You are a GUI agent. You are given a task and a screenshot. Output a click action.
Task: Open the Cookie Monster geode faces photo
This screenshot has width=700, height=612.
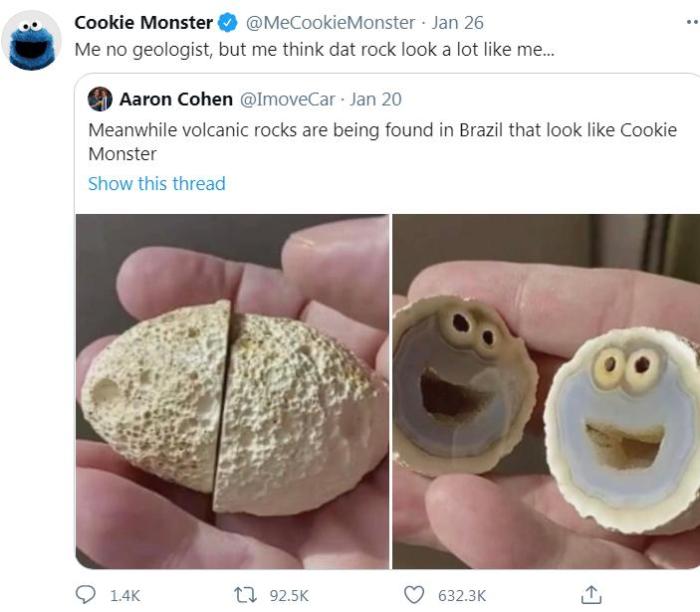[x=546, y=391]
